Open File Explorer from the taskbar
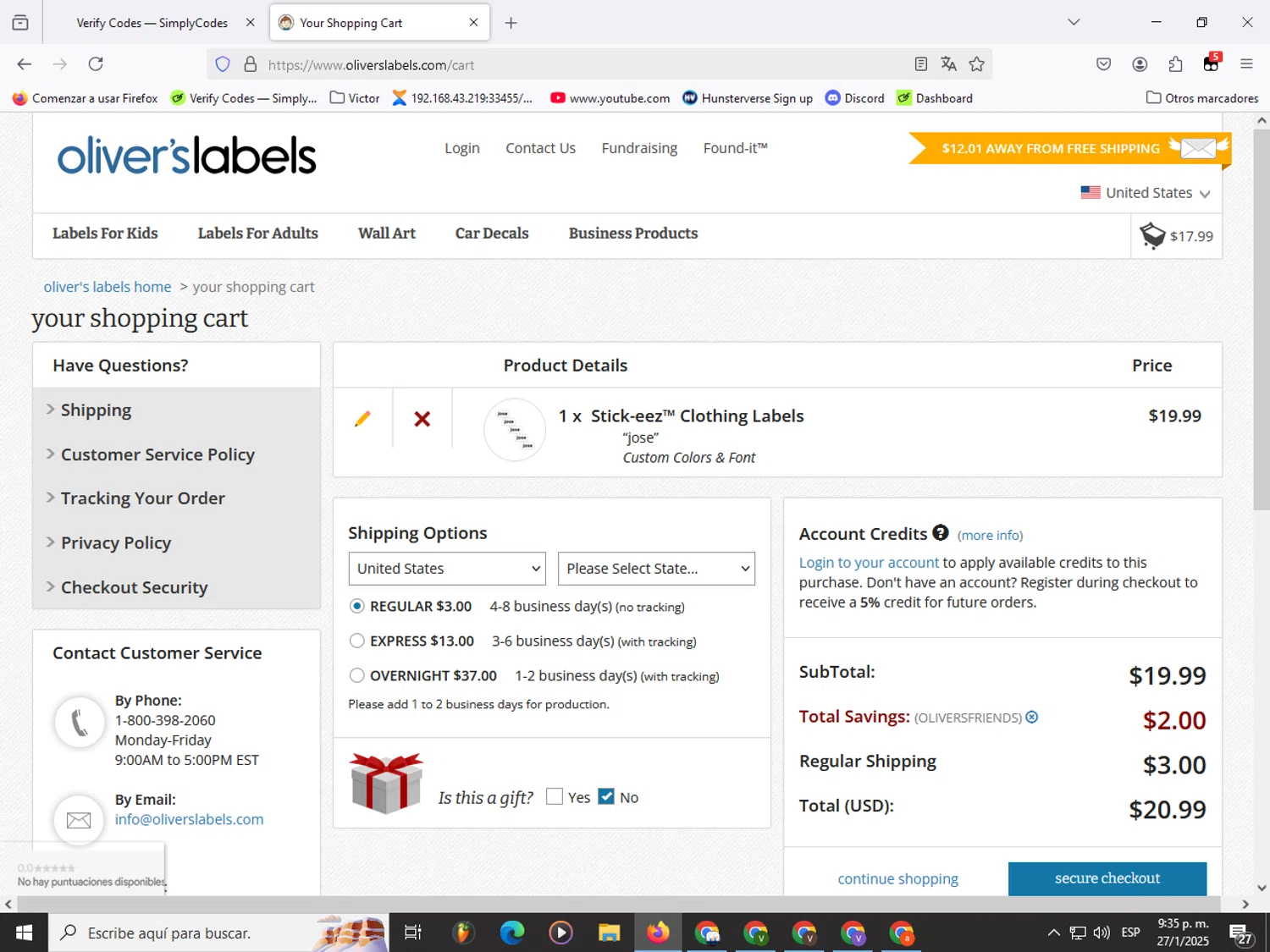1270x952 pixels. 609,933
